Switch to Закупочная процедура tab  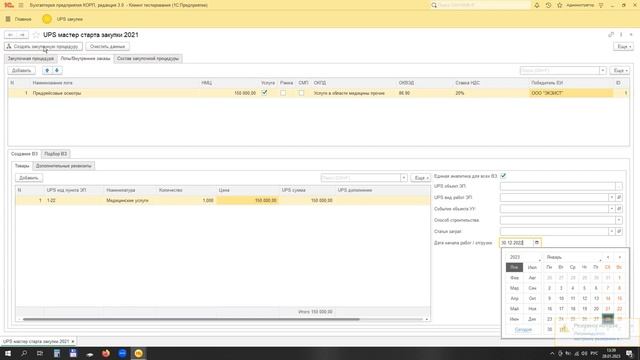(x=31, y=59)
